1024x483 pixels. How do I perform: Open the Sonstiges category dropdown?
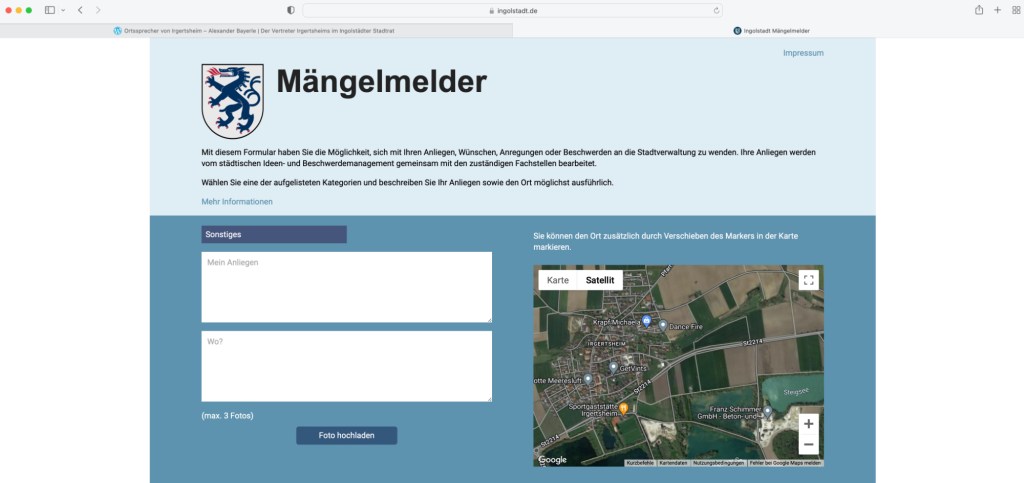click(x=274, y=234)
